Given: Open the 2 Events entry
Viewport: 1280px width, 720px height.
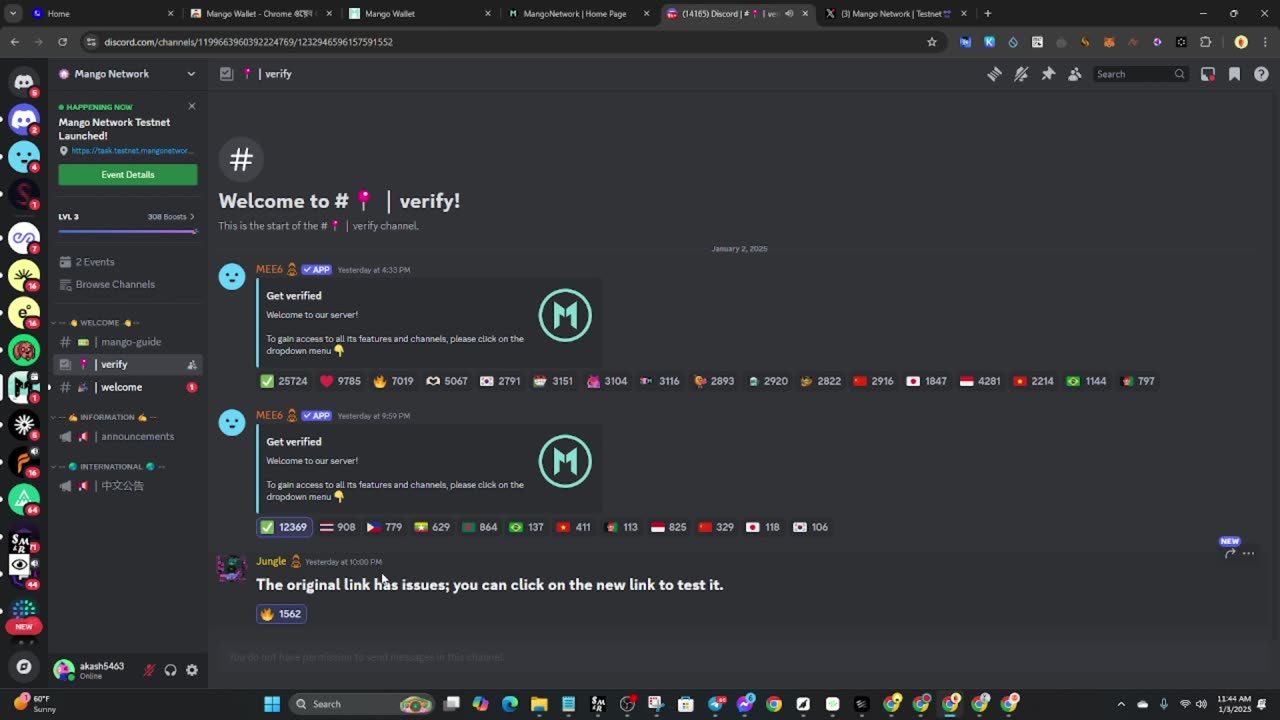Looking at the screenshot, I should click(95, 262).
